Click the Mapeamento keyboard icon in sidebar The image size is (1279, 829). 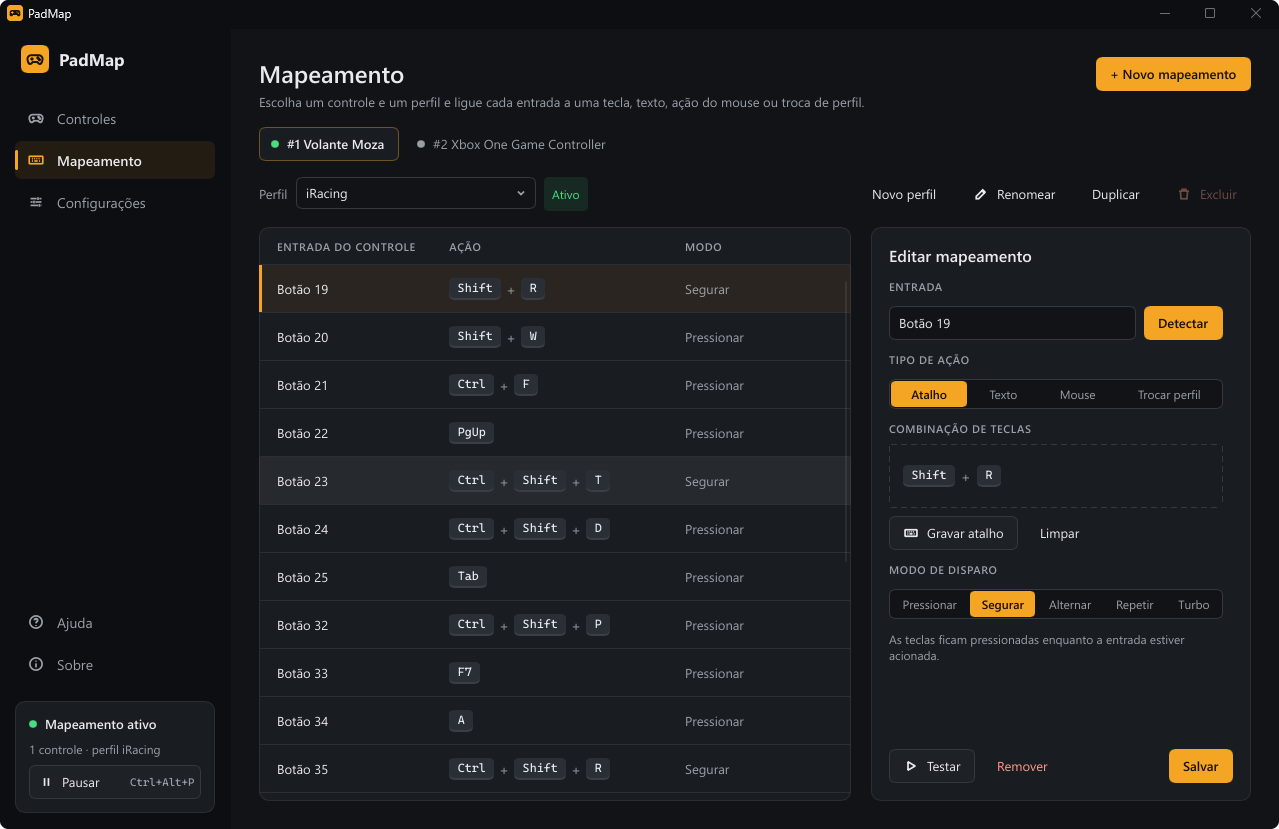coord(36,161)
